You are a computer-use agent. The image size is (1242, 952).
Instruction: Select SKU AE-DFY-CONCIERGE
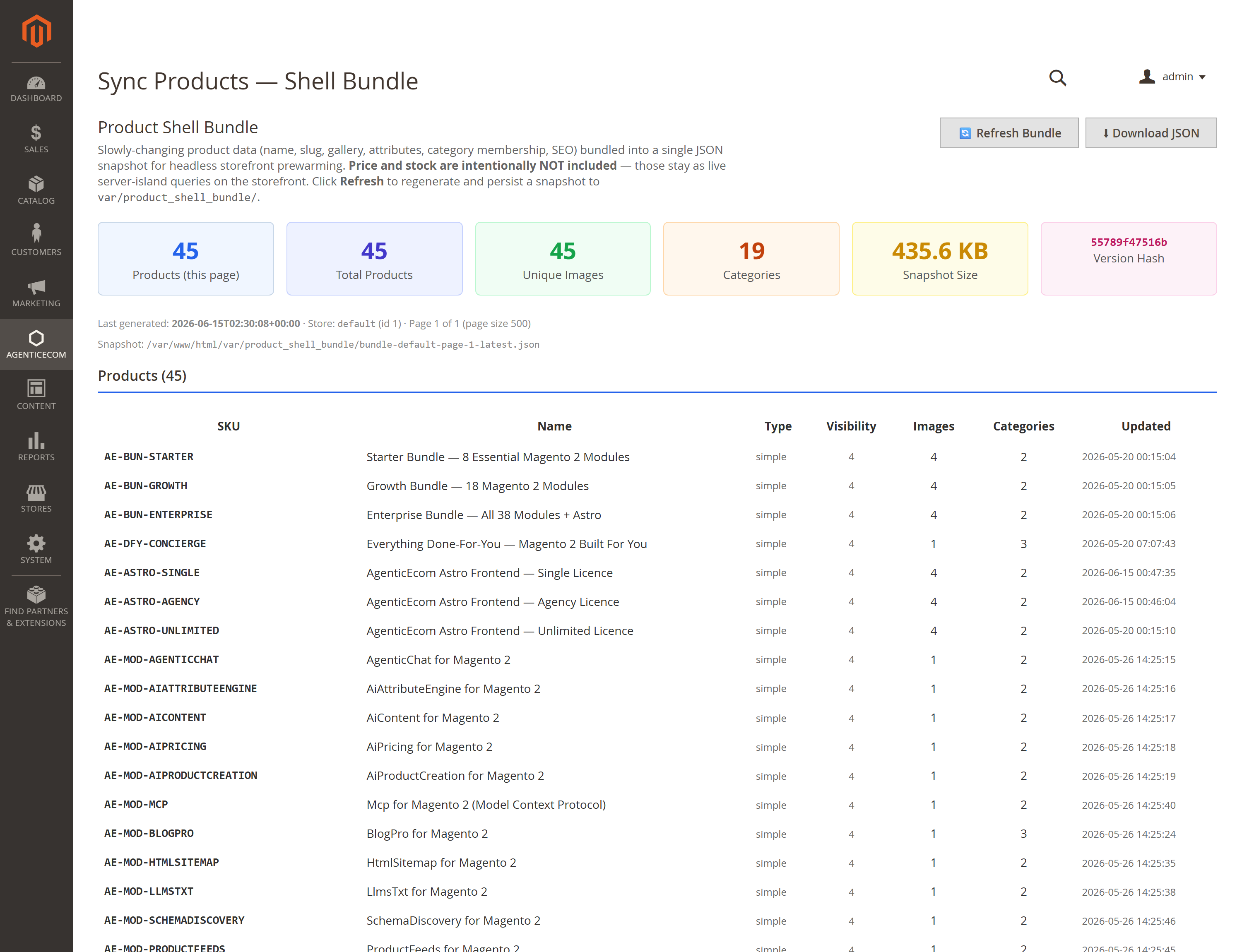pos(155,543)
